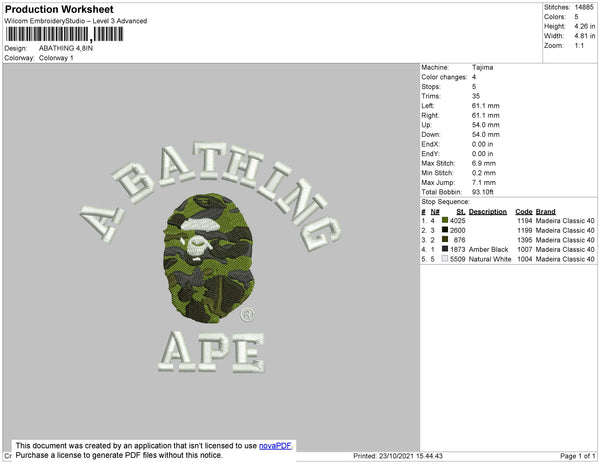The image size is (600, 464).
Task: Click the 'APE' embroidered lettering
Action: (x=211, y=352)
